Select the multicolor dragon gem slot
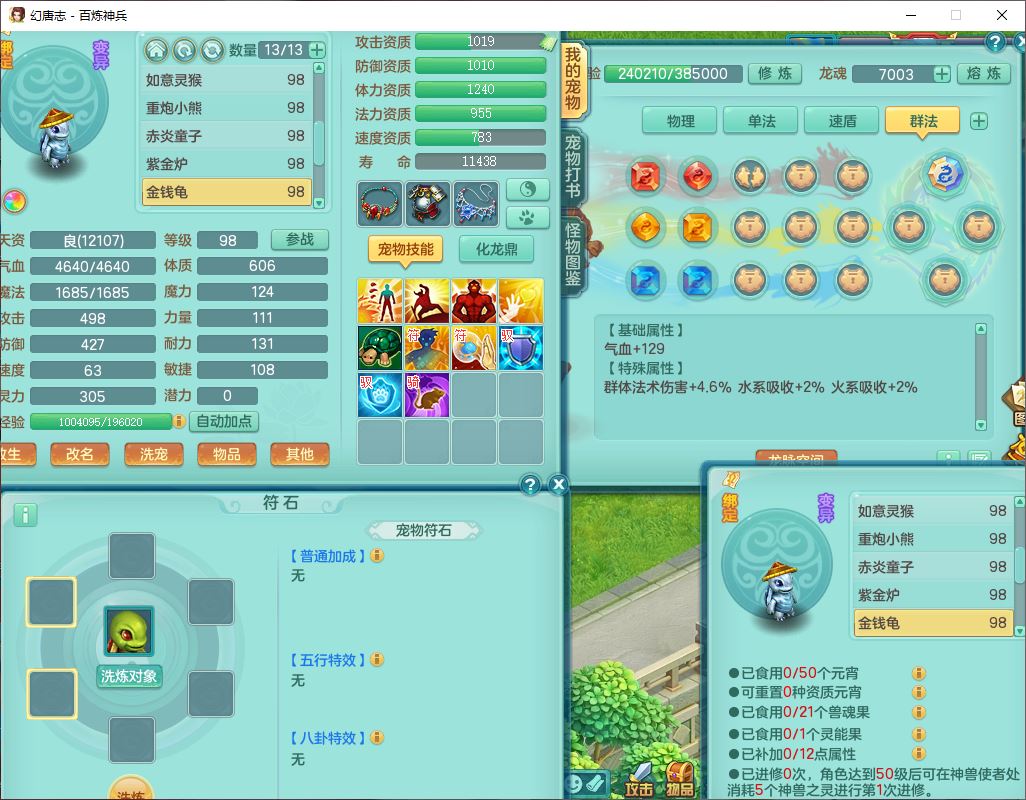The height and width of the screenshot is (800, 1026). (x=944, y=175)
